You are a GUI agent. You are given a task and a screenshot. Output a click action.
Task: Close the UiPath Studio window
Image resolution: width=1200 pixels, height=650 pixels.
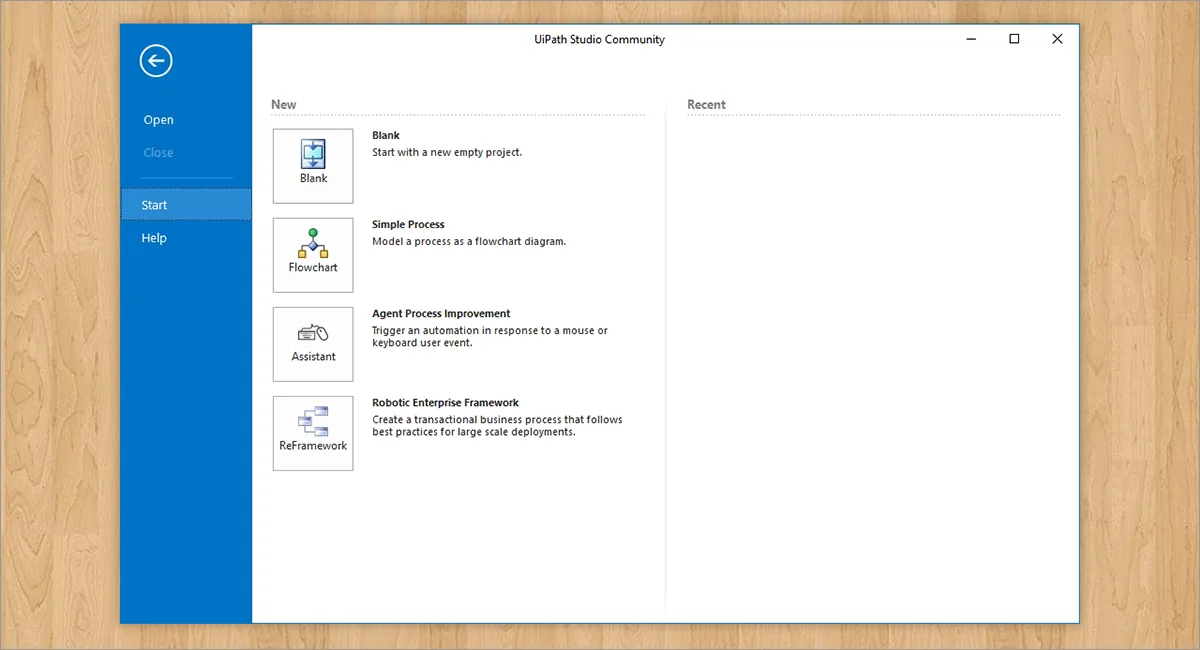[1057, 39]
